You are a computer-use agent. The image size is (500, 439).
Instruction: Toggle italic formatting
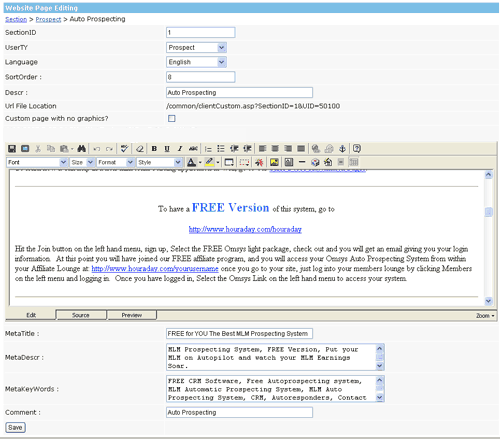pos(180,149)
